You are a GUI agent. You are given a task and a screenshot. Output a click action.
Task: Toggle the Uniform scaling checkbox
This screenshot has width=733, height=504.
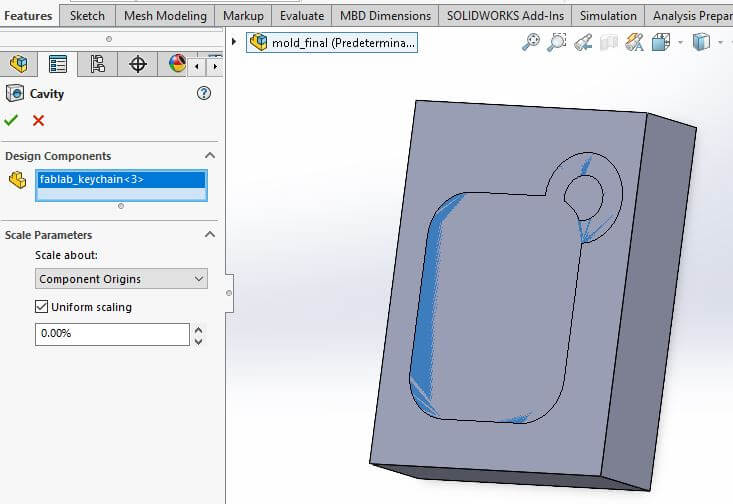[41, 307]
